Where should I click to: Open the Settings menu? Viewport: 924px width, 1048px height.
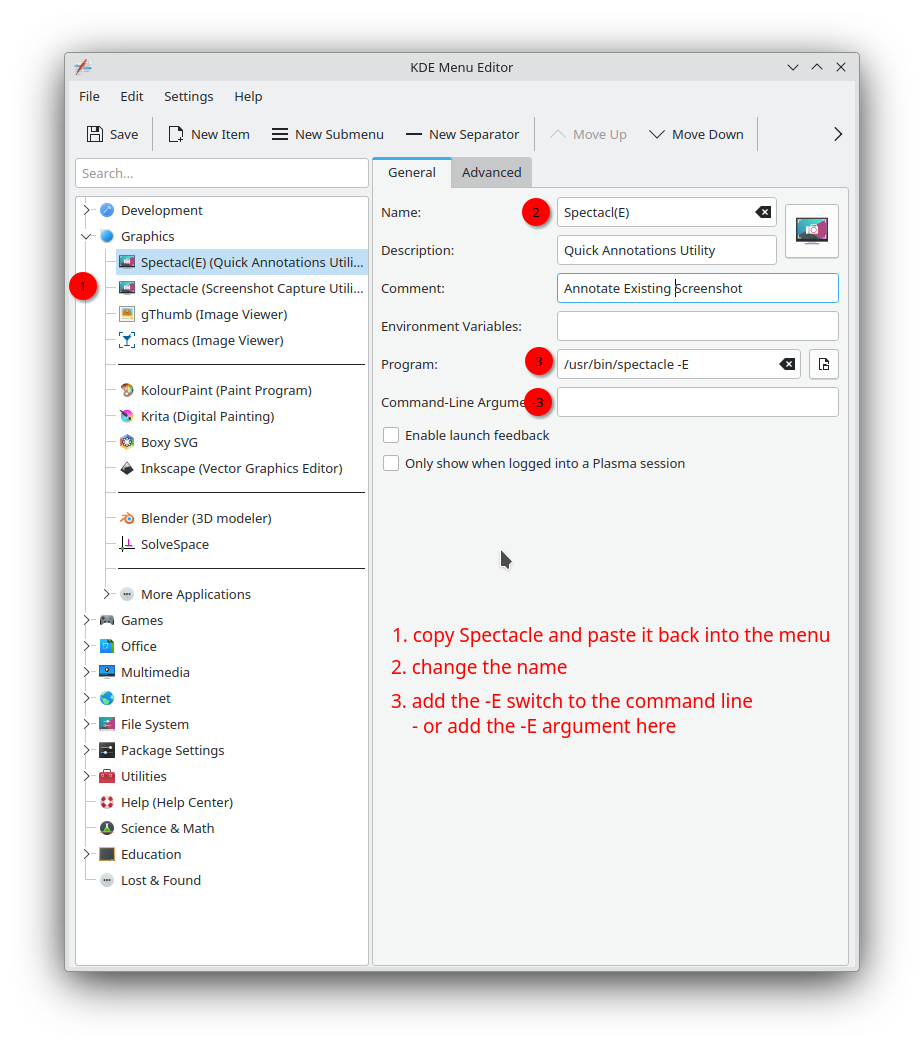[x=189, y=96]
